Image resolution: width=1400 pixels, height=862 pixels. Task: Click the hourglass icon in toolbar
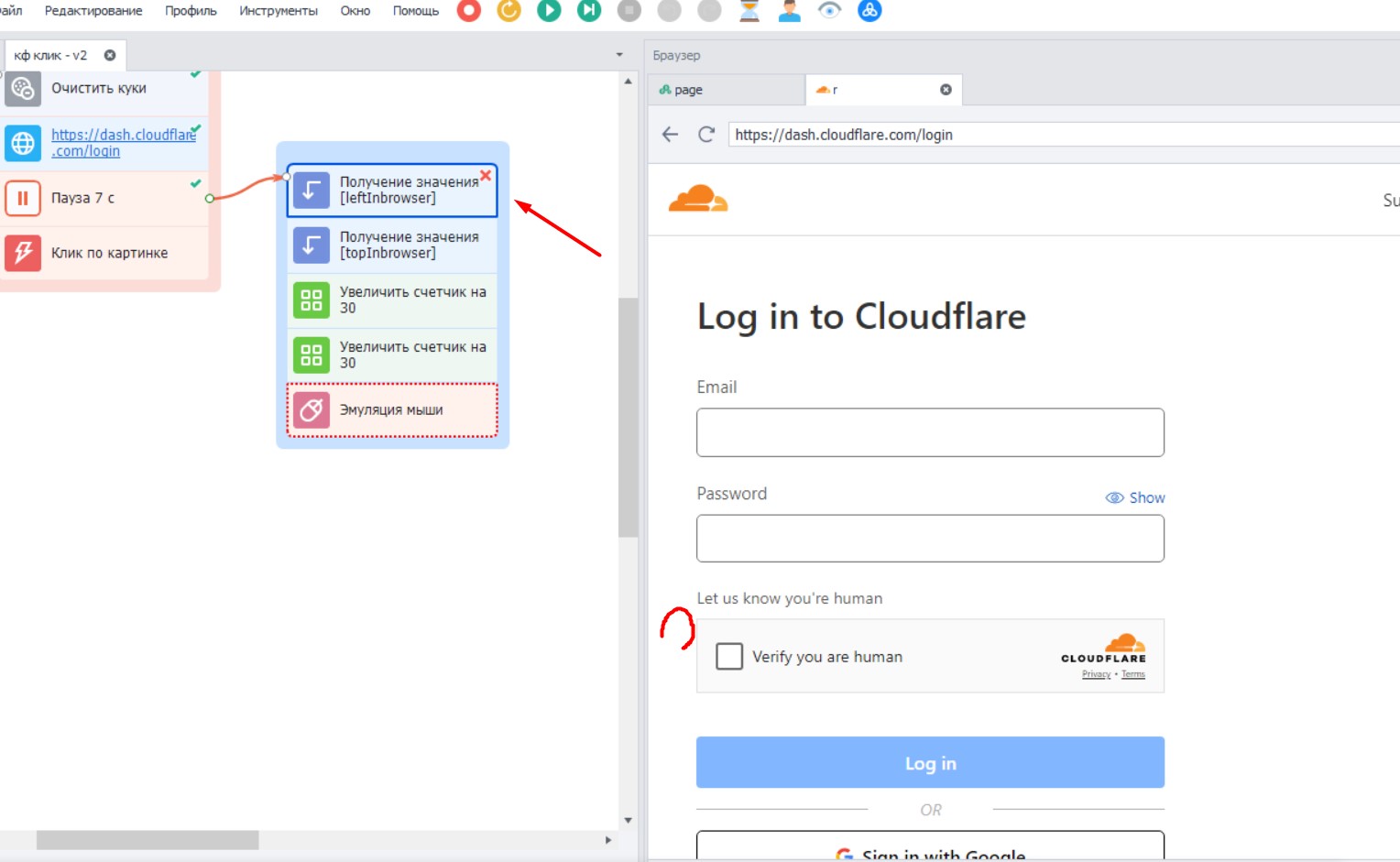(749, 10)
